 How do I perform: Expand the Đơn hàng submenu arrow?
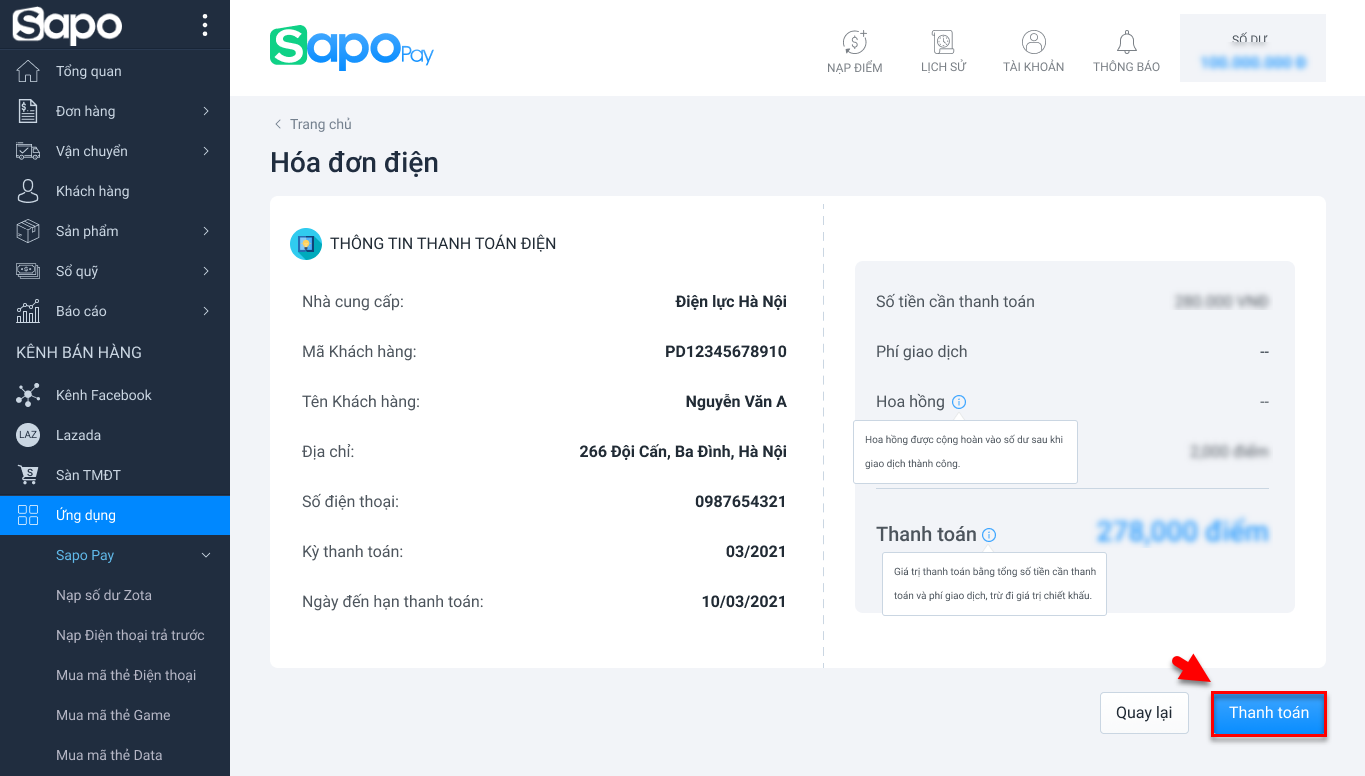[x=206, y=111]
